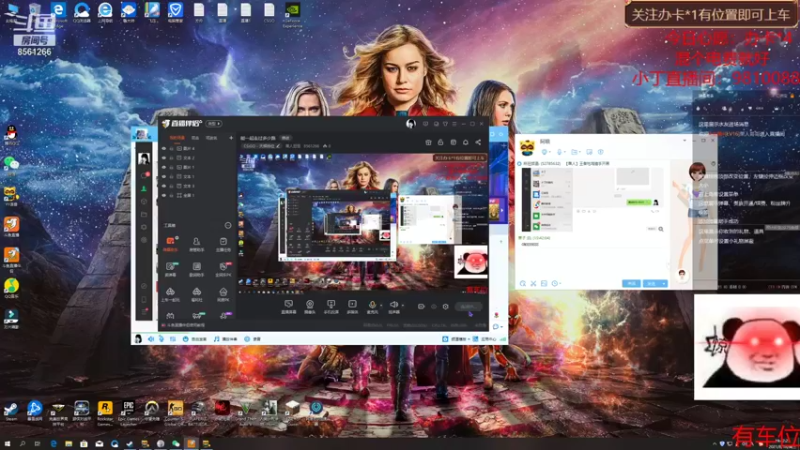Open clock history icon in chat input bar
The width and height of the screenshot is (800, 450).
tap(555, 283)
